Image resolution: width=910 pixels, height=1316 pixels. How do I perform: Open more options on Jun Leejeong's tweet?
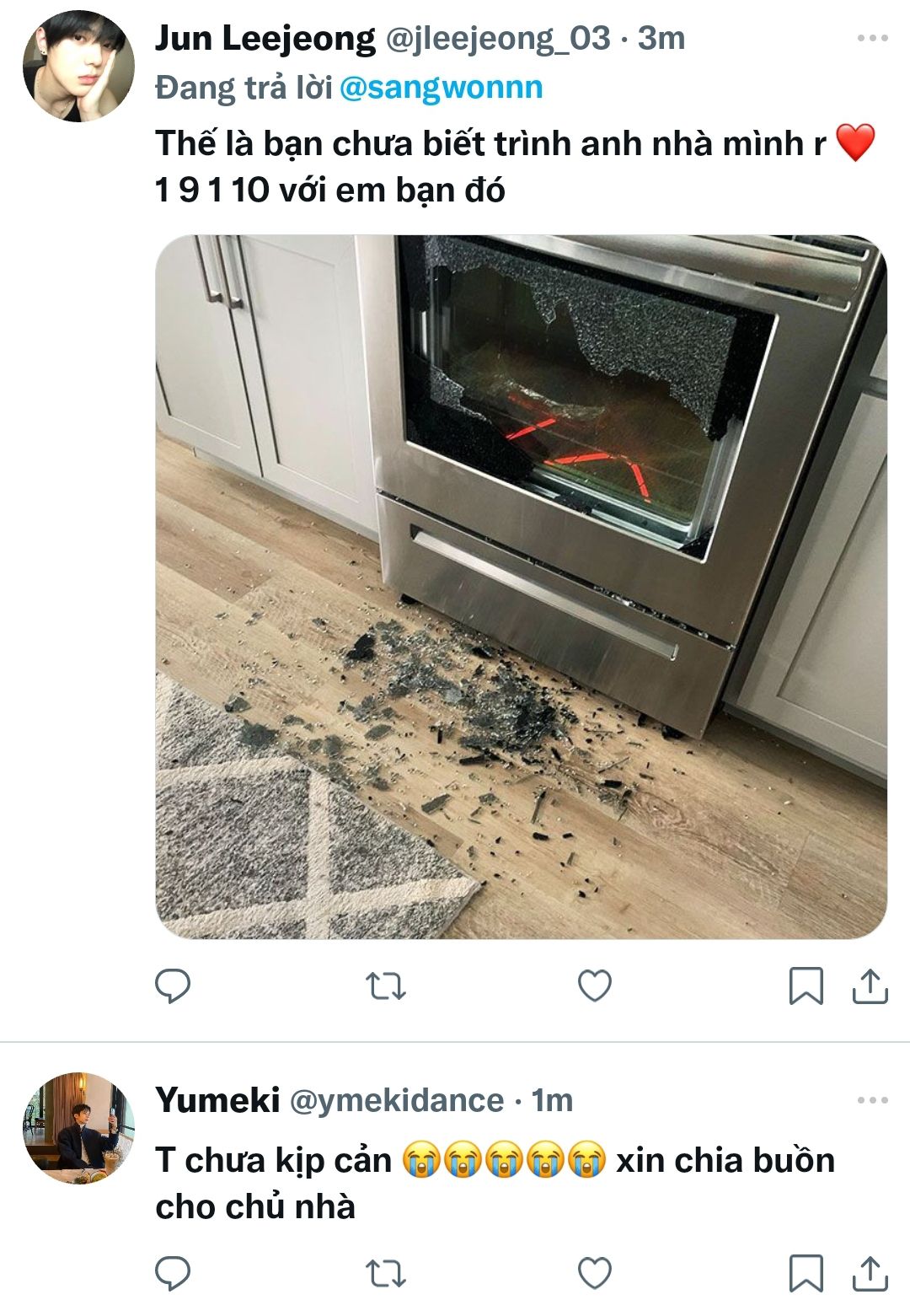click(x=872, y=38)
